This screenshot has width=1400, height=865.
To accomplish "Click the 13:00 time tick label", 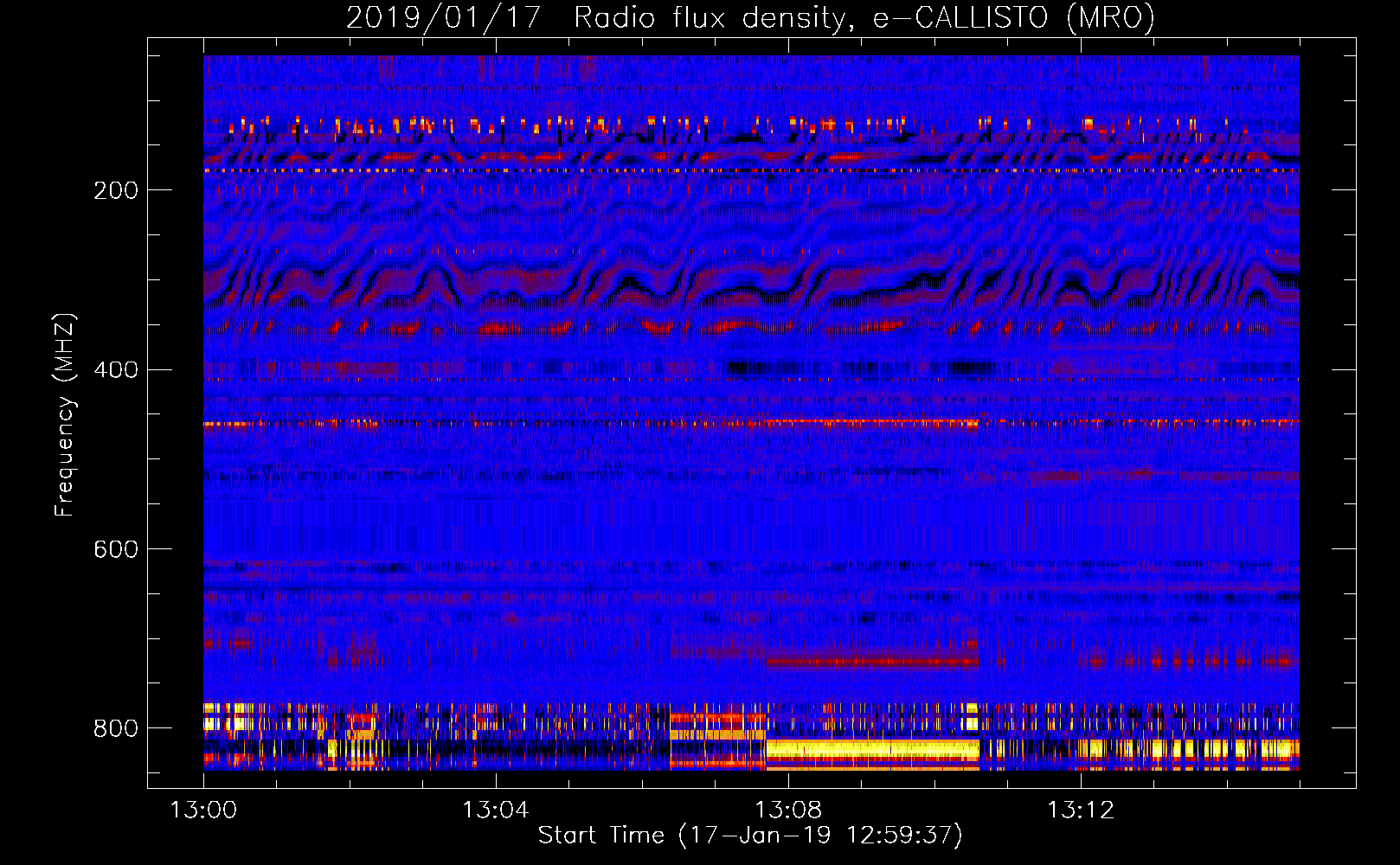I will pyautogui.click(x=203, y=811).
